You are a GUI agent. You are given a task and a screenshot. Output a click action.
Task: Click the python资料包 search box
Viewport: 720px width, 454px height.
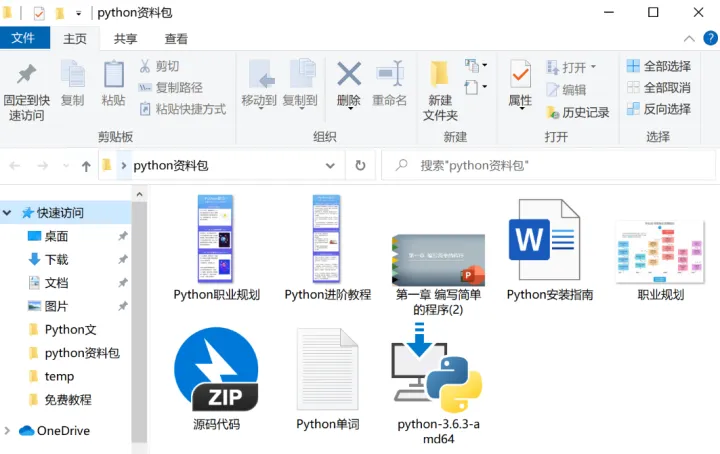[x=549, y=165]
